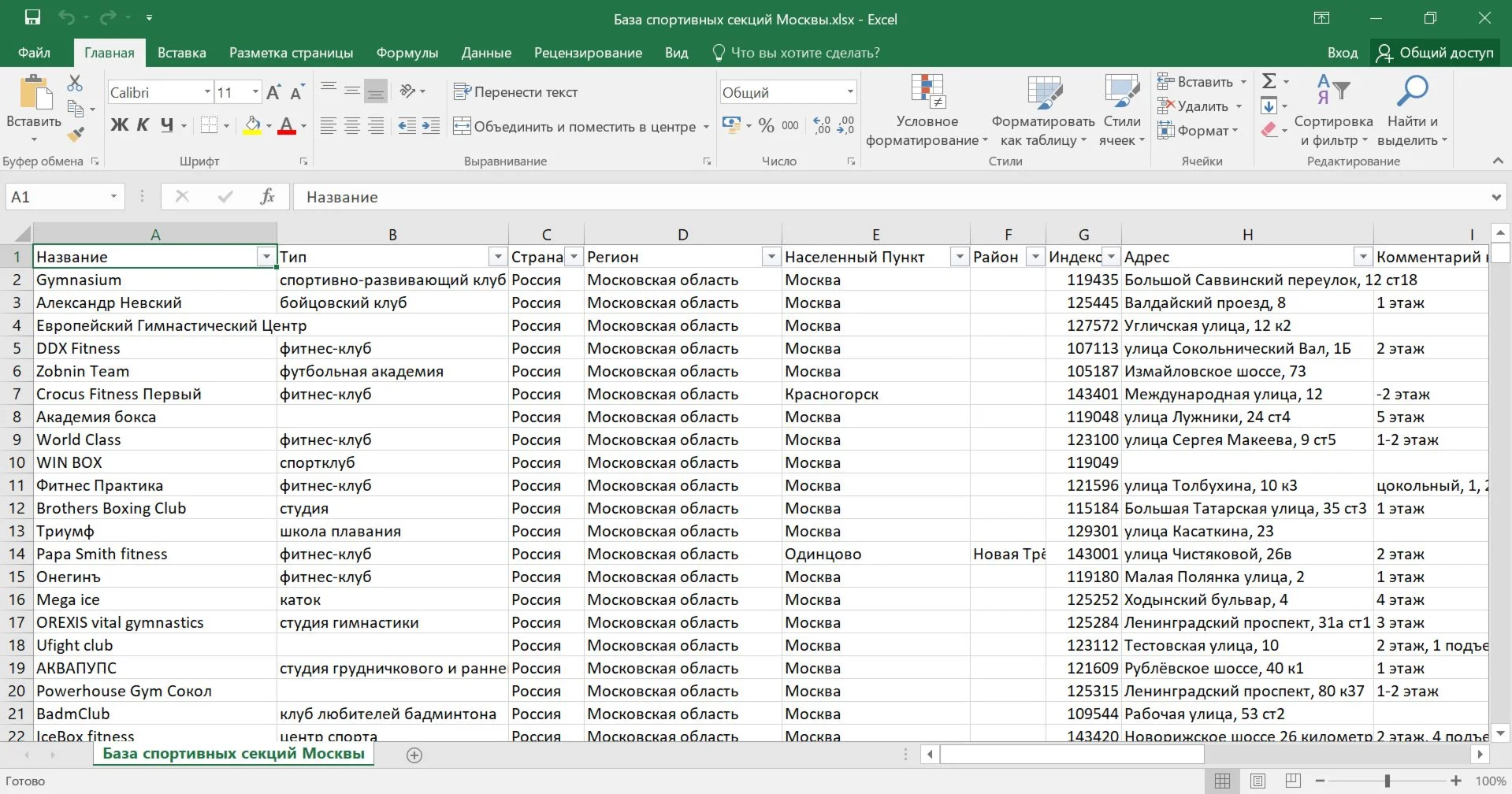Click the Save icon in title bar
This screenshot has width=1512, height=794.
pos(32,18)
